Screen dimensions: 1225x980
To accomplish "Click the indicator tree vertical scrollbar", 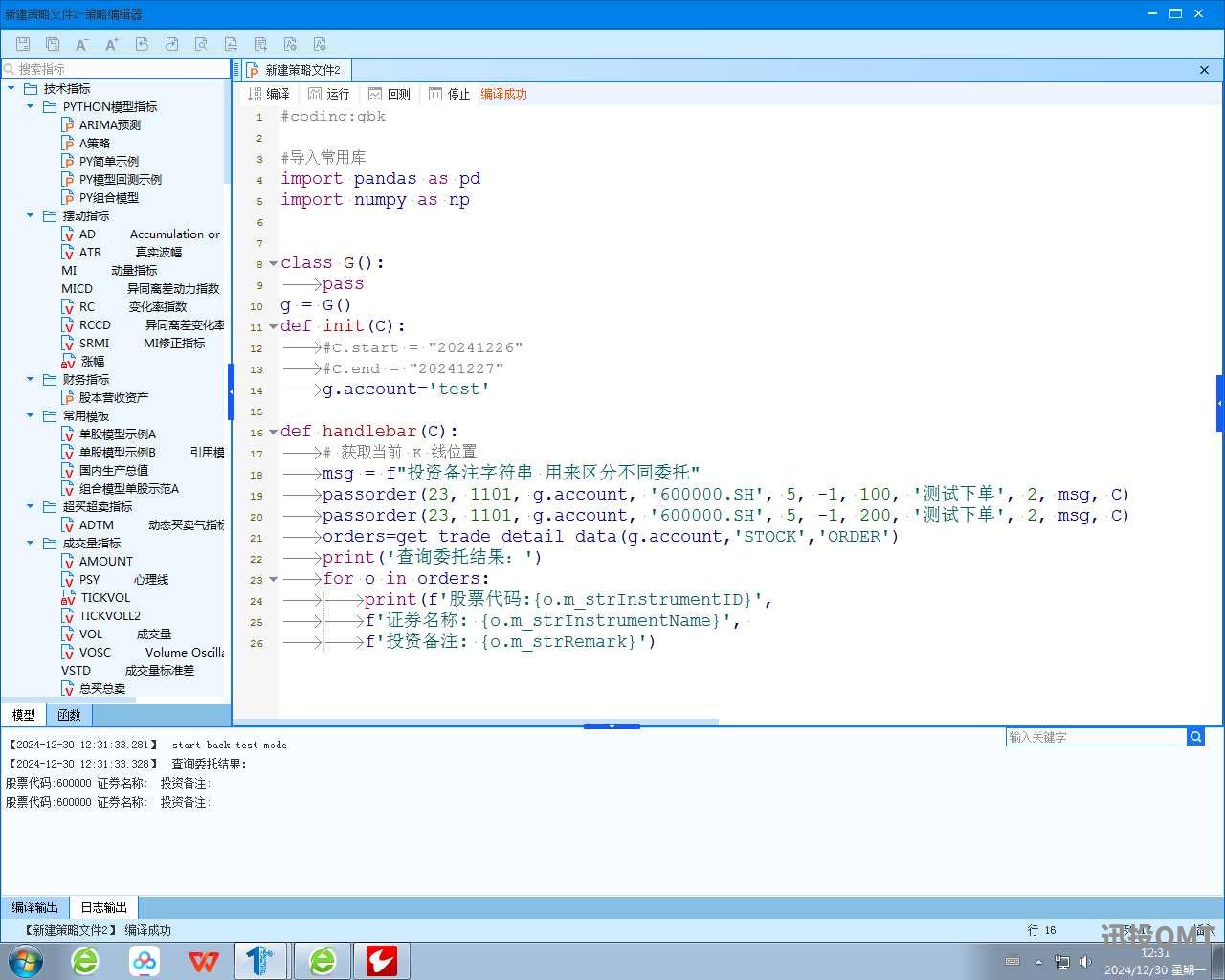I will point(228,134).
